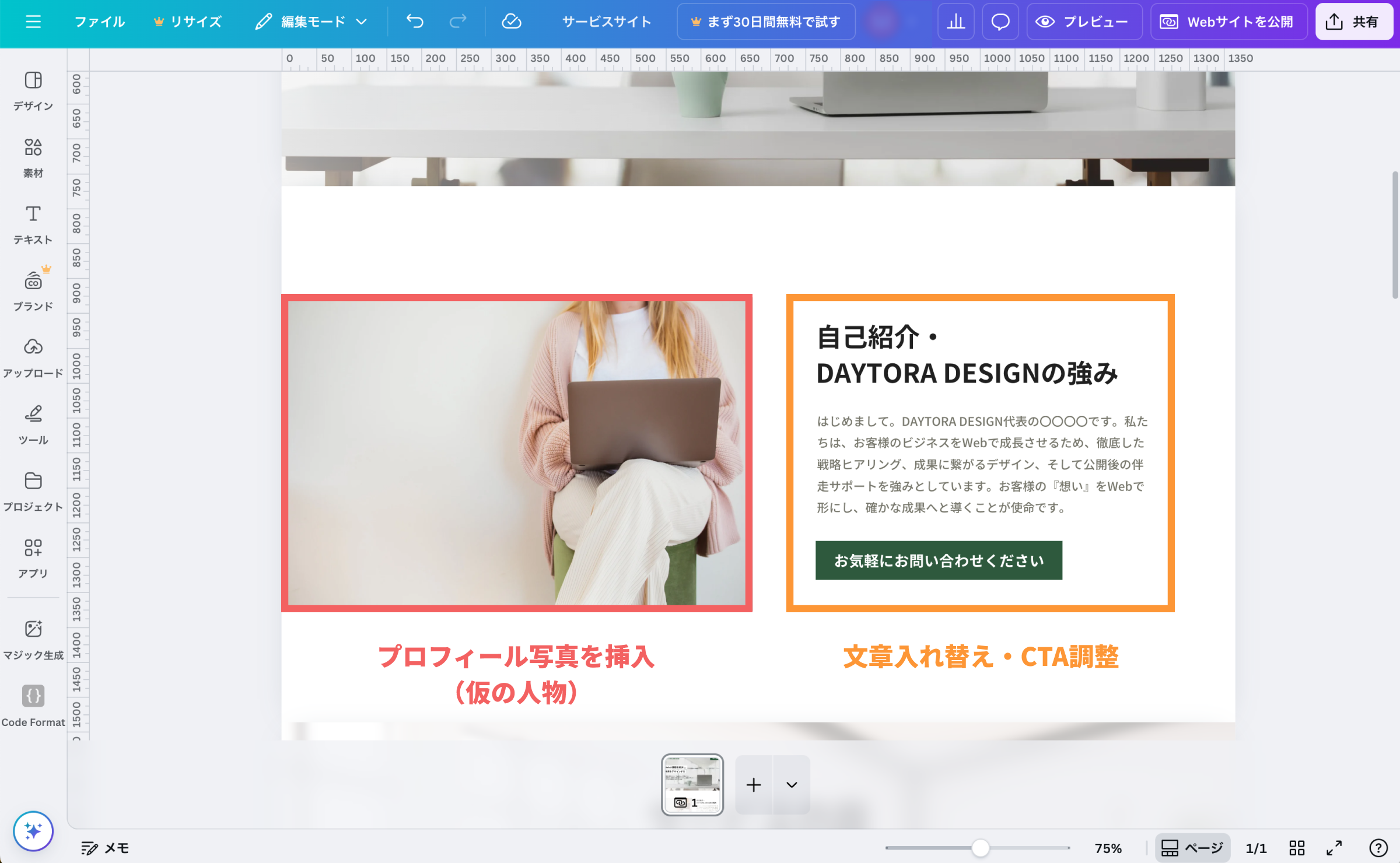Open the grid view icon
The height and width of the screenshot is (863, 1400).
(1297, 848)
